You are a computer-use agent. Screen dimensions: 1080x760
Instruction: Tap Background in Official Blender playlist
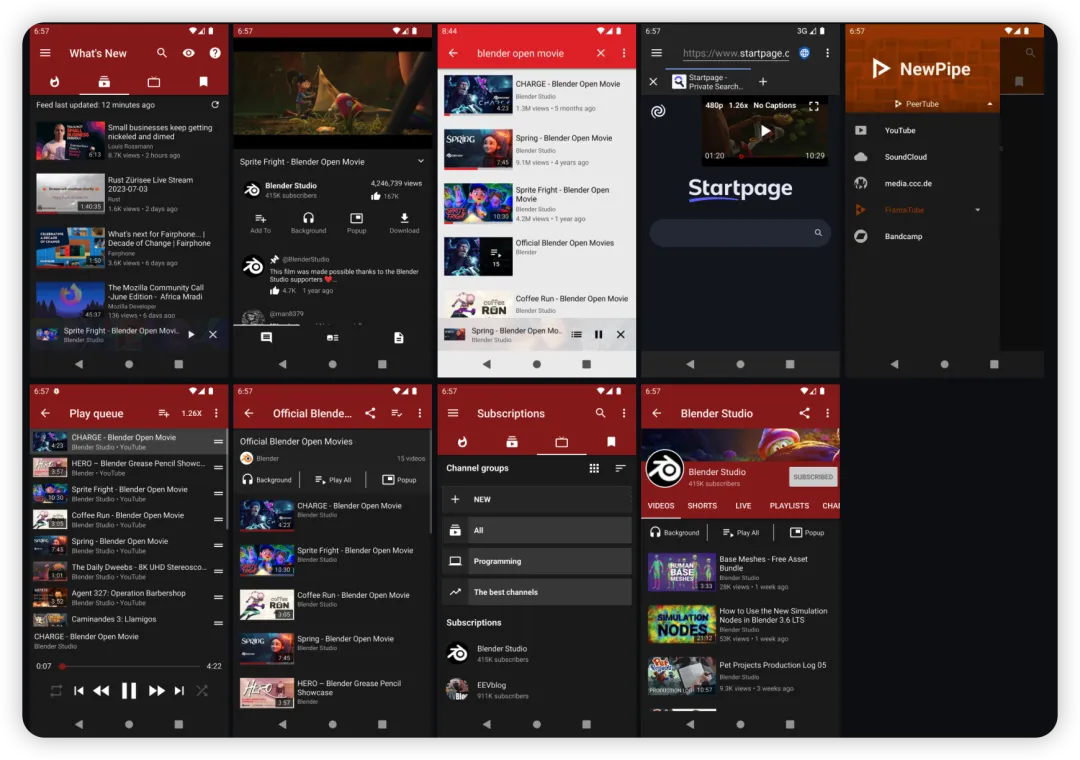(267, 480)
